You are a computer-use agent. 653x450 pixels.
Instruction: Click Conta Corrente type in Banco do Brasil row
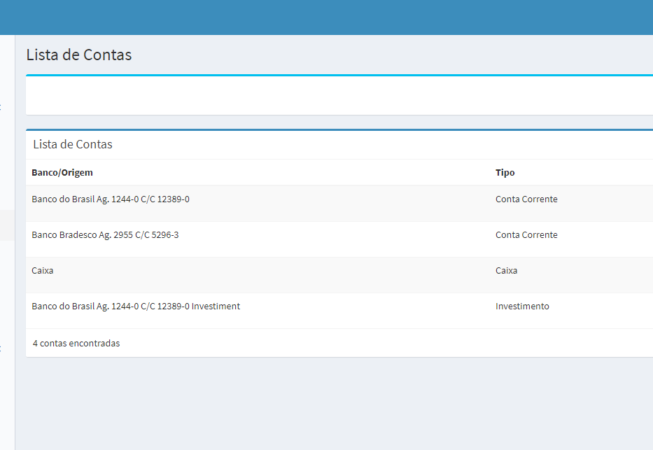526,199
